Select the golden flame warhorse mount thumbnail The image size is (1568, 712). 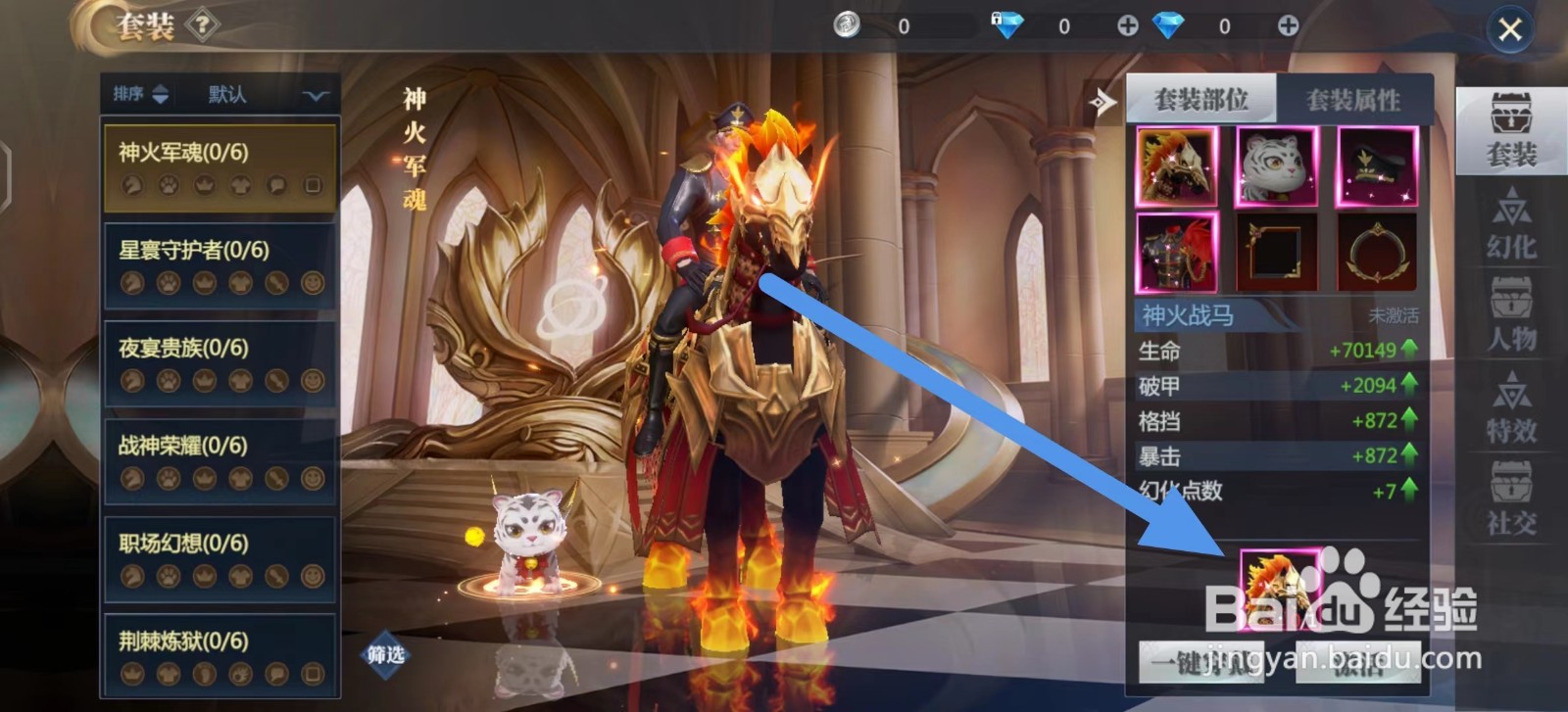(x=1176, y=166)
